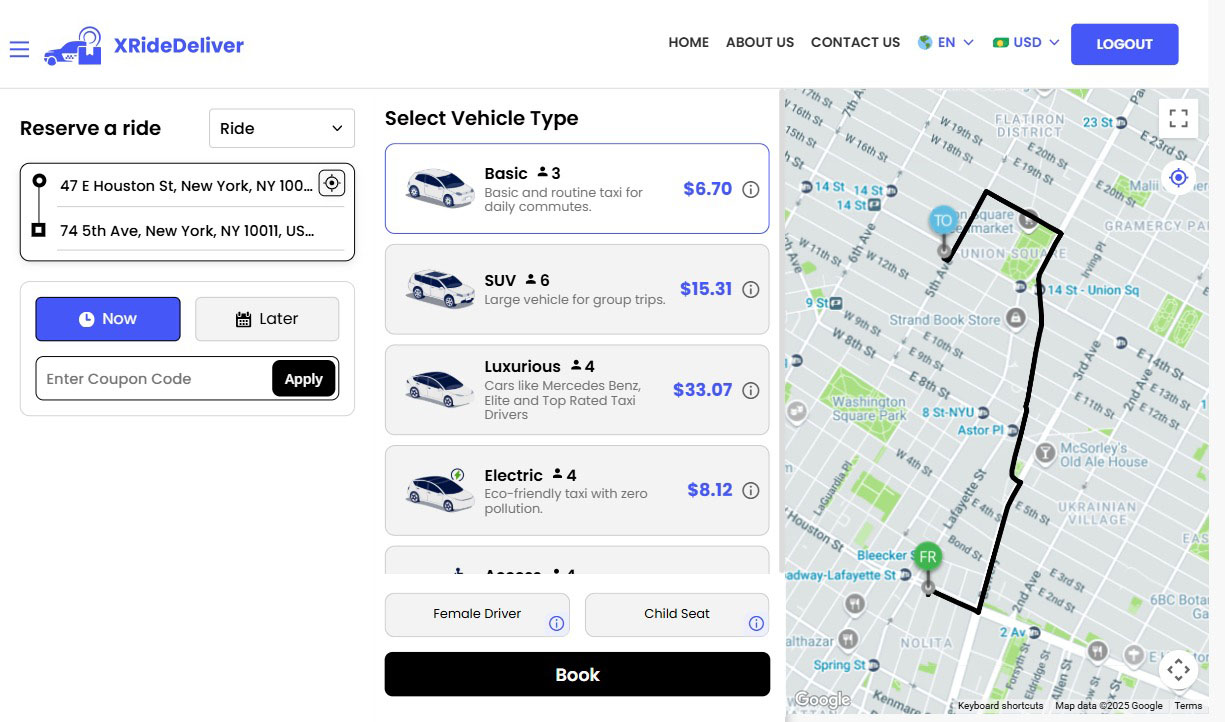Open info tooltip for Basic vehicle price
This screenshot has height=722, width=1225.
tap(751, 189)
